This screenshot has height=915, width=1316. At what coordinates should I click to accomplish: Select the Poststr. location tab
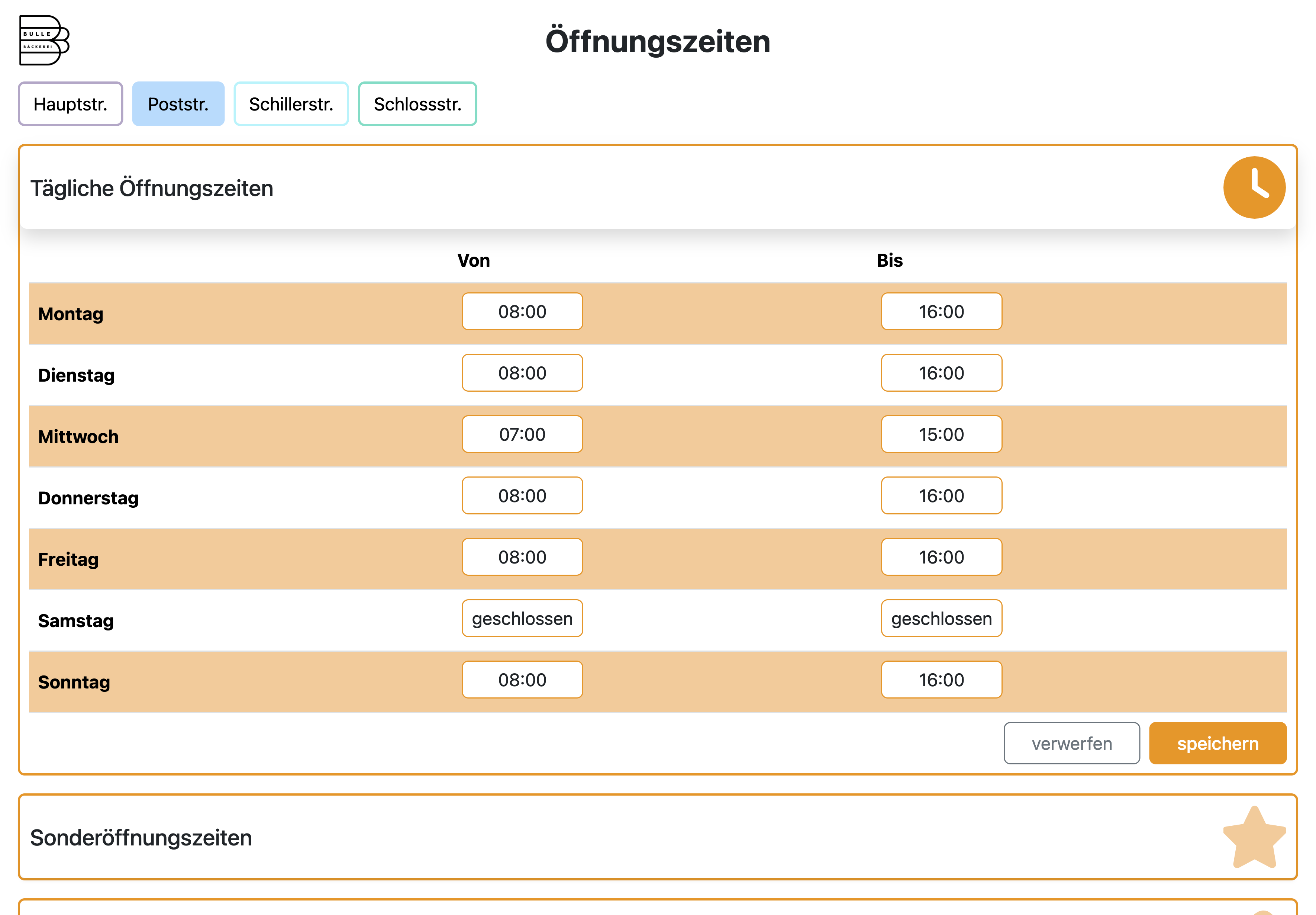coord(178,104)
